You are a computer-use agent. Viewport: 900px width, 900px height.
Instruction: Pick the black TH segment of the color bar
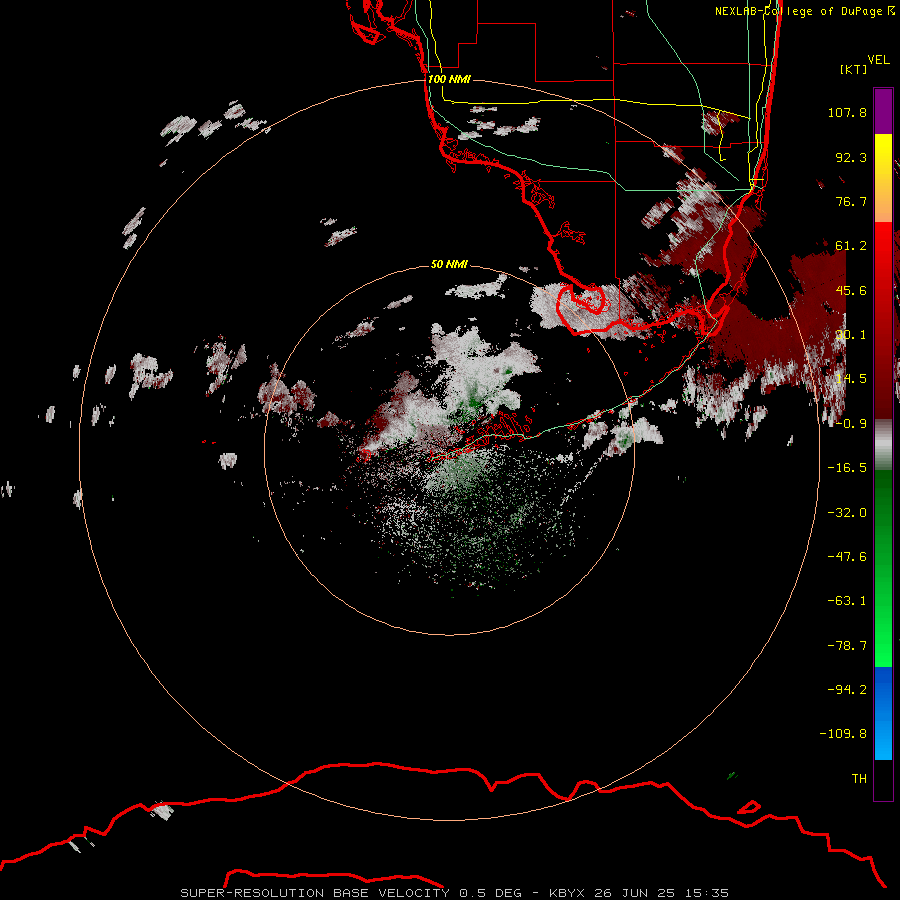[x=883, y=779]
